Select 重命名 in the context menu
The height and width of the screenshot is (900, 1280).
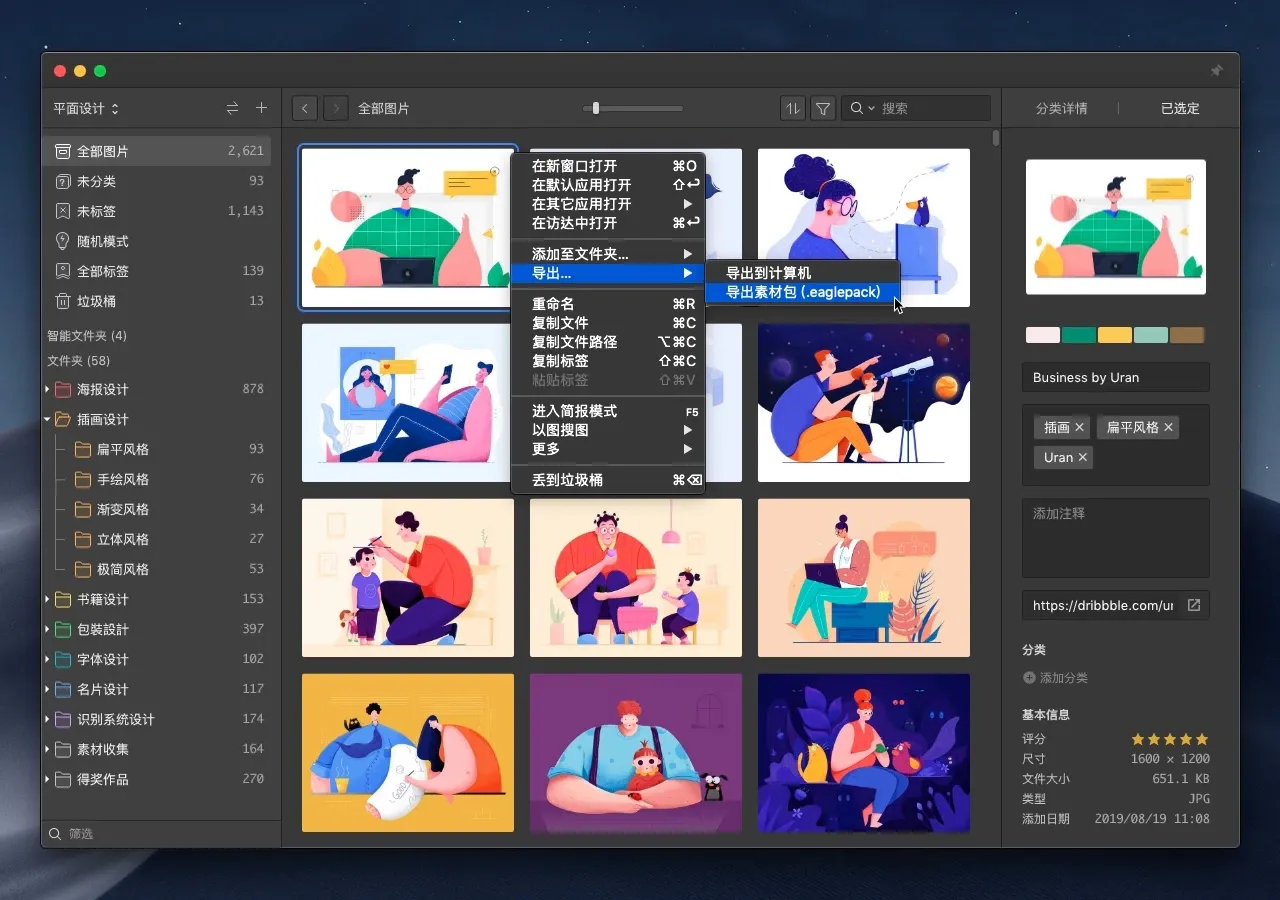[608, 304]
